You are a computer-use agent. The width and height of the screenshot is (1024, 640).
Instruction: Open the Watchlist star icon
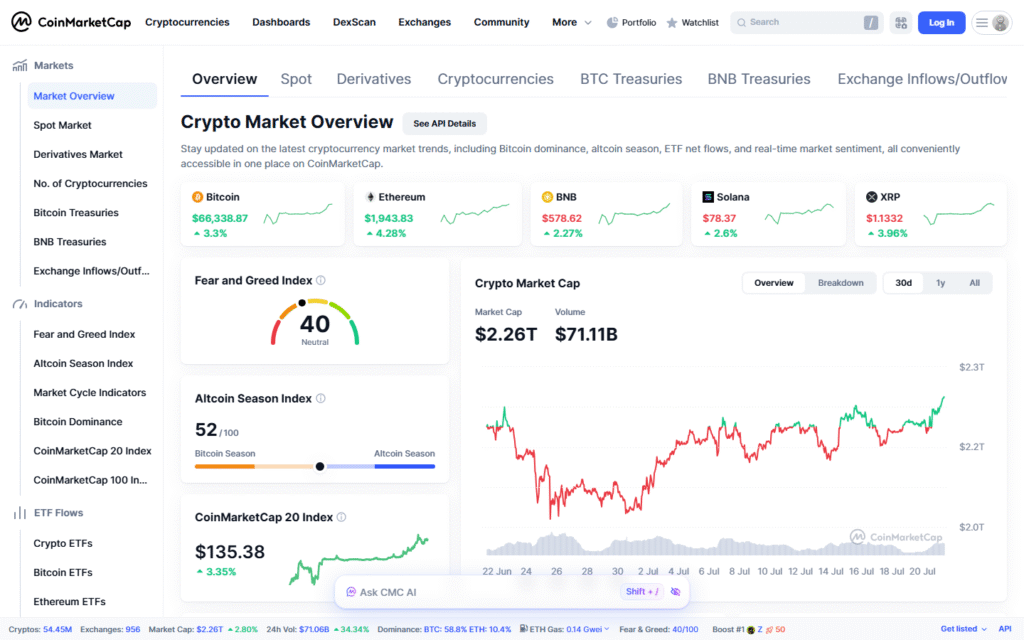[x=671, y=23]
